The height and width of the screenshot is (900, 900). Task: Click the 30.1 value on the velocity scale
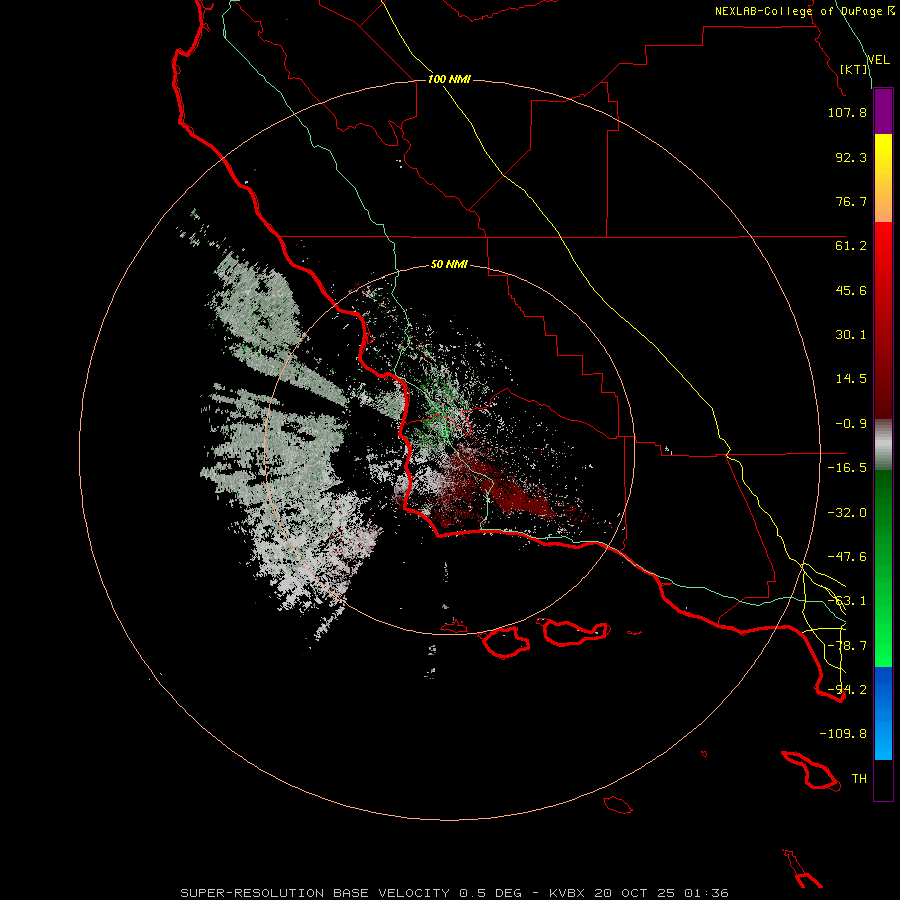pyautogui.click(x=851, y=335)
